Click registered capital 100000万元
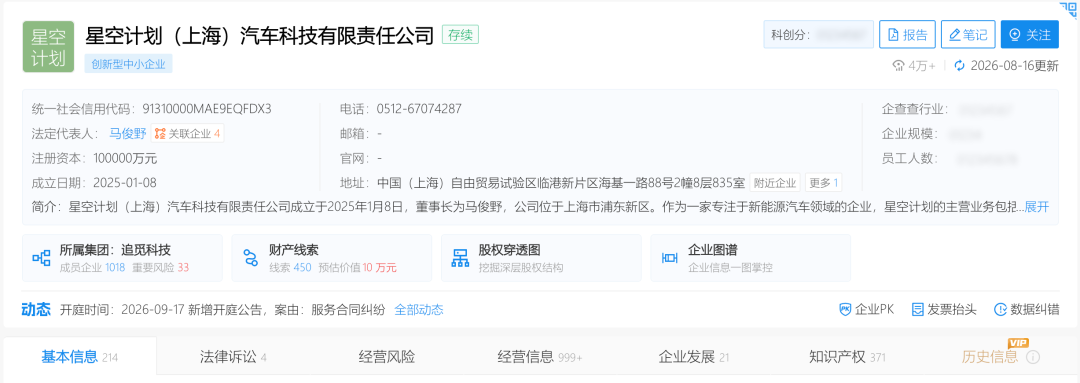The image size is (1080, 383). point(125,158)
